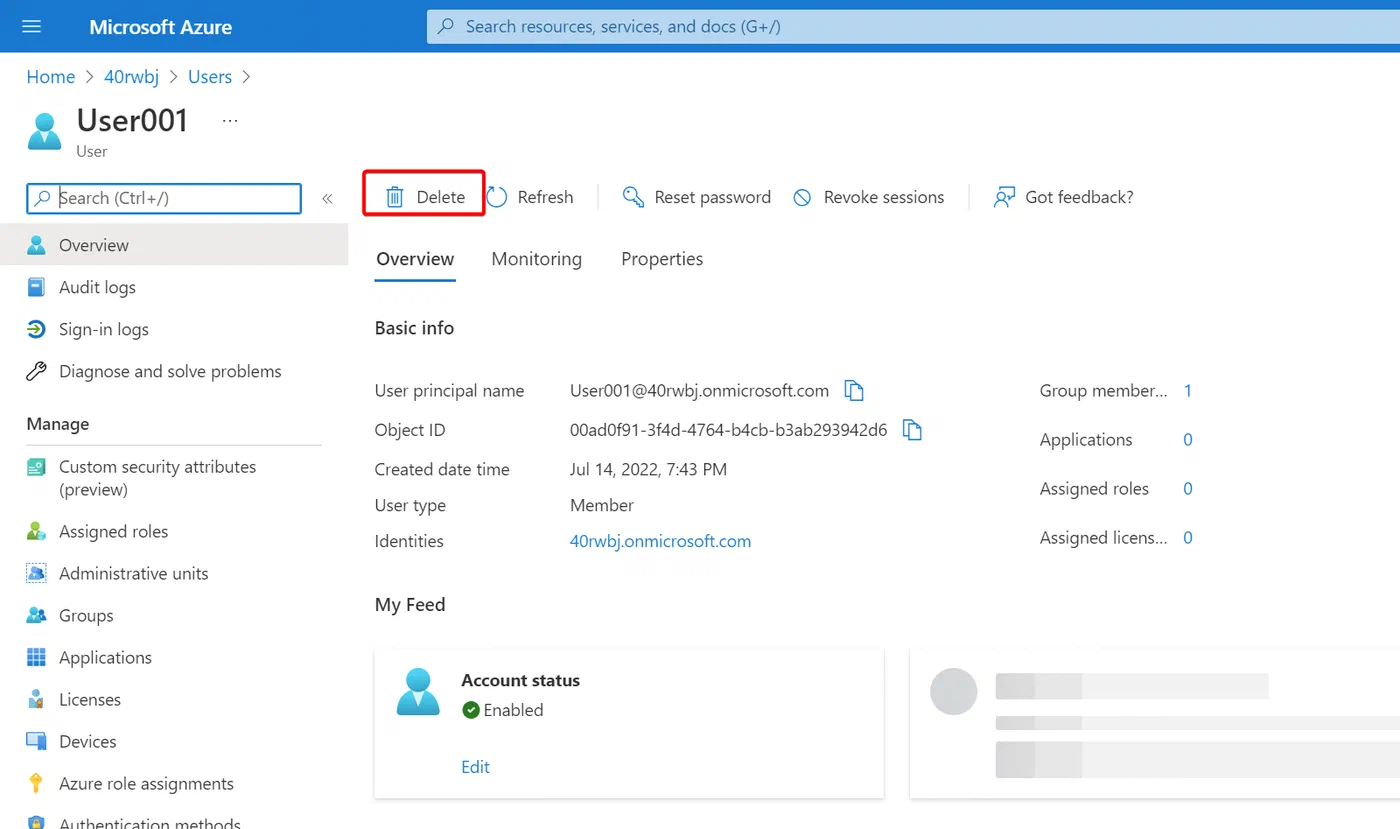This screenshot has width=1400, height=829.
Task: Open the Applications count 0 link
Action: 1188,440
